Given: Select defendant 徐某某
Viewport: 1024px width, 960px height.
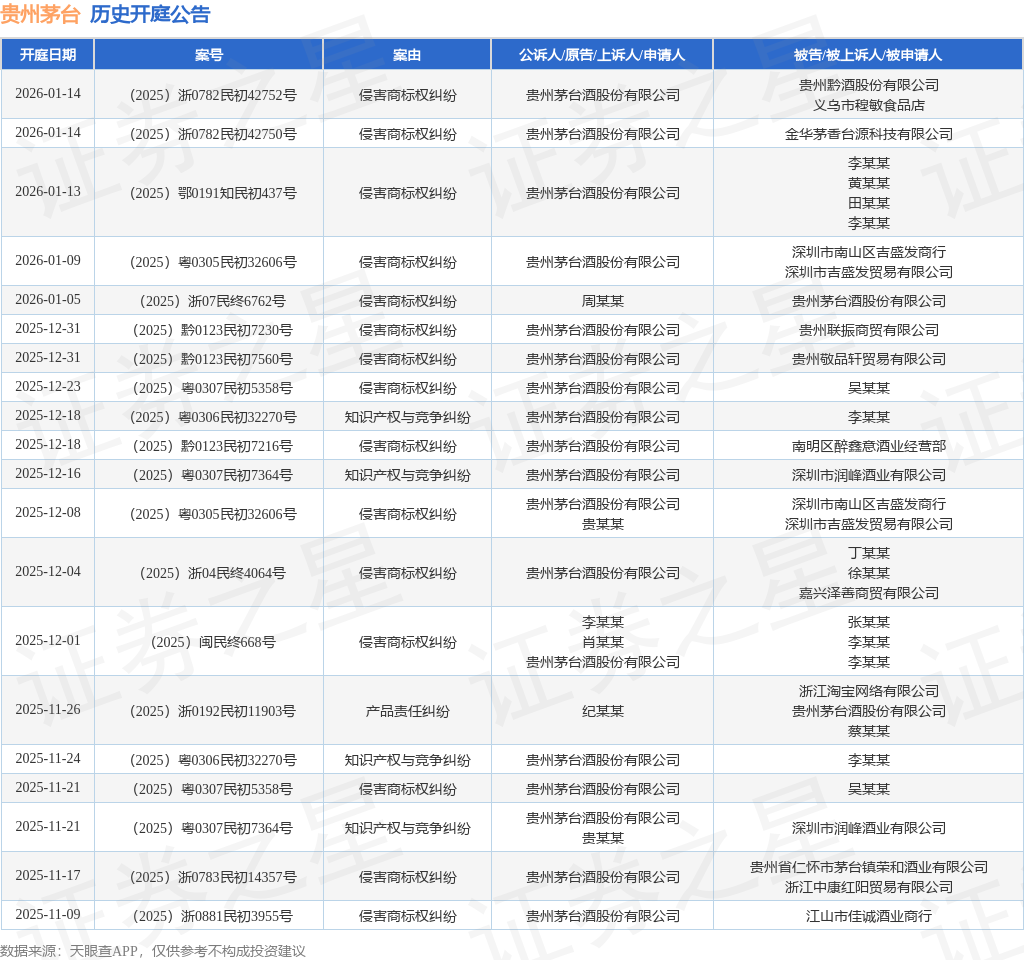Looking at the screenshot, I should (x=869, y=573).
